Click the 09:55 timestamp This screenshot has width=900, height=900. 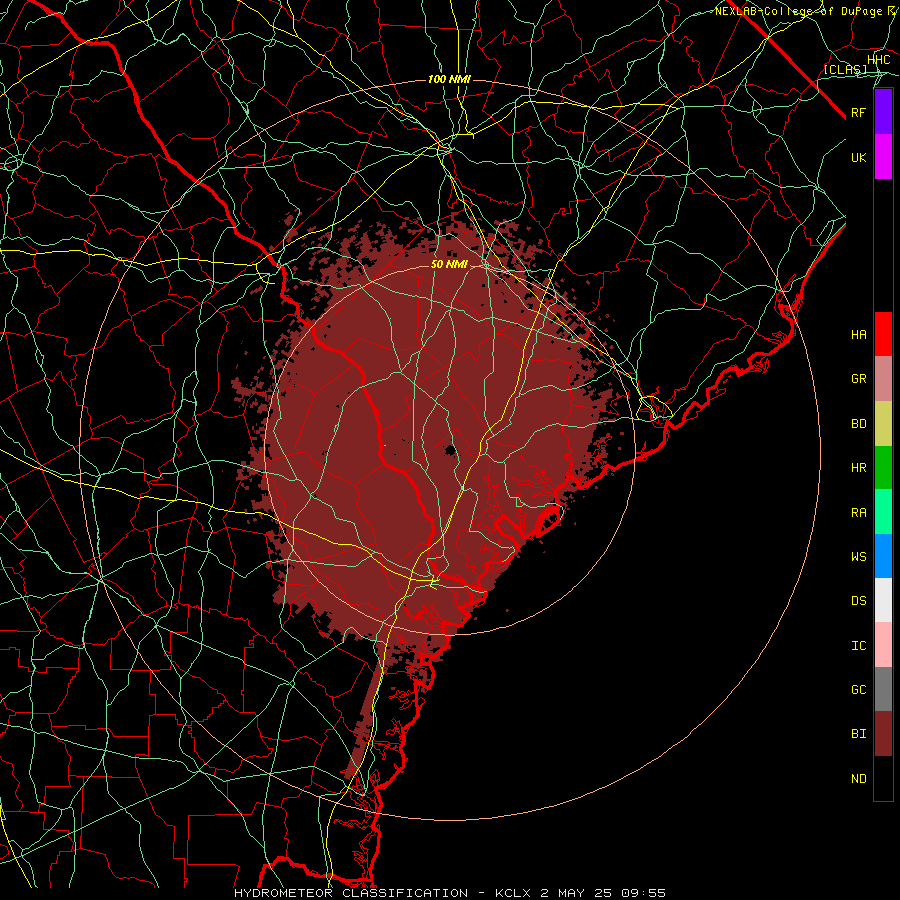[645, 893]
